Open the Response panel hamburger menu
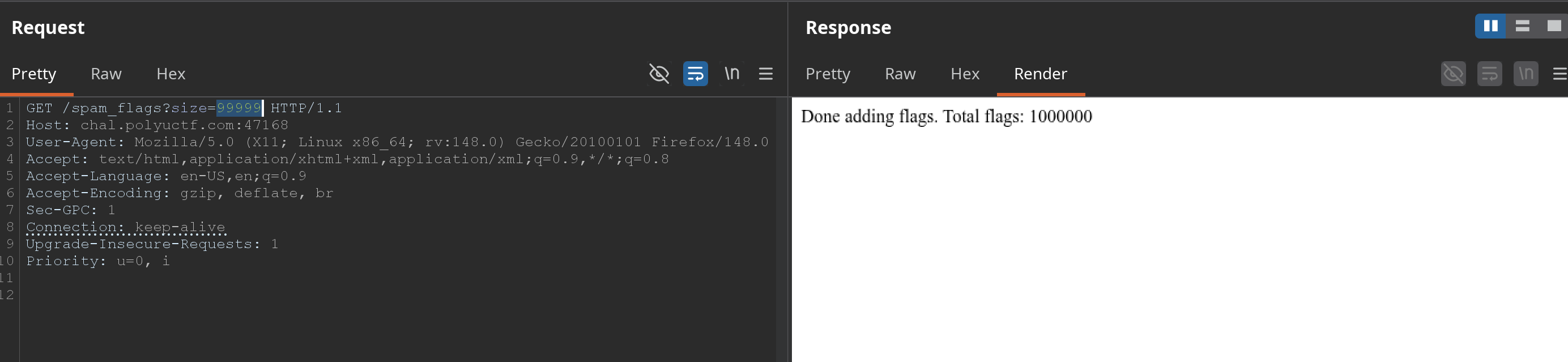The width and height of the screenshot is (1568, 362). (x=1560, y=74)
